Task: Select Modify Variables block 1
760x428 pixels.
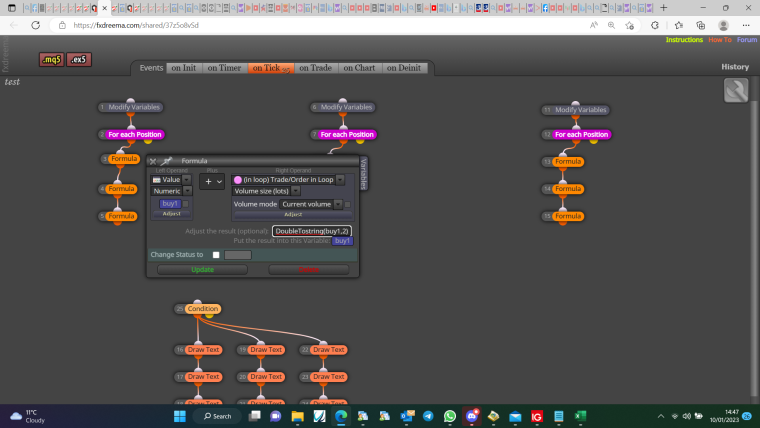Action: tap(134, 107)
